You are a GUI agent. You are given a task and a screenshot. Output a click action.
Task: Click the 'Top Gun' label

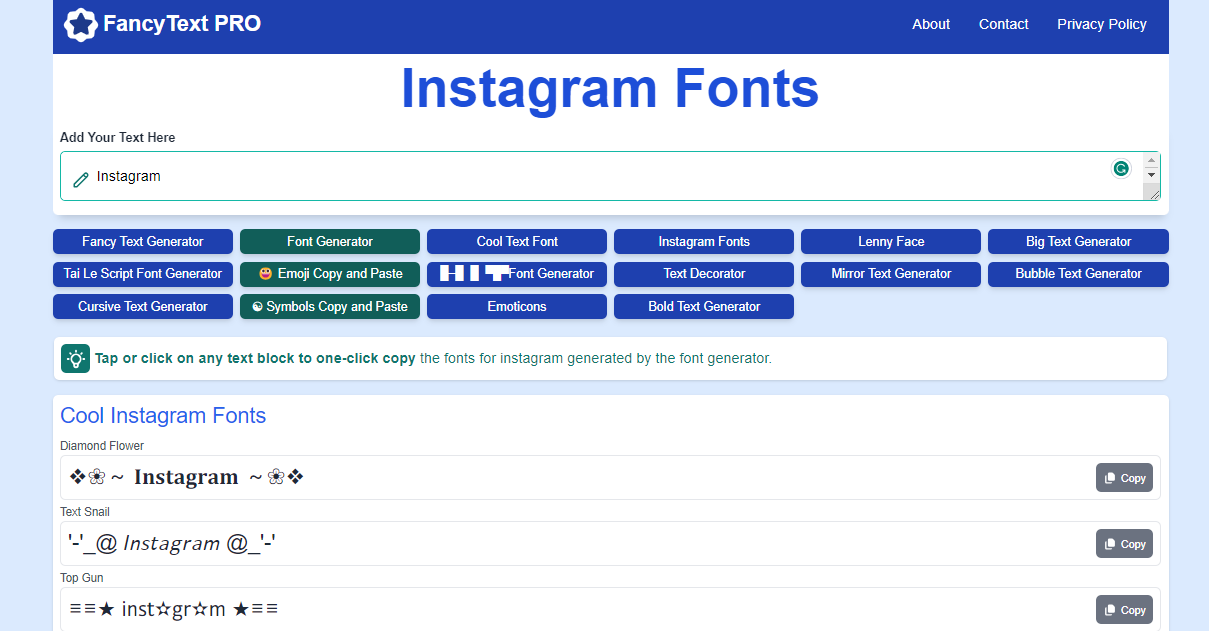82,578
